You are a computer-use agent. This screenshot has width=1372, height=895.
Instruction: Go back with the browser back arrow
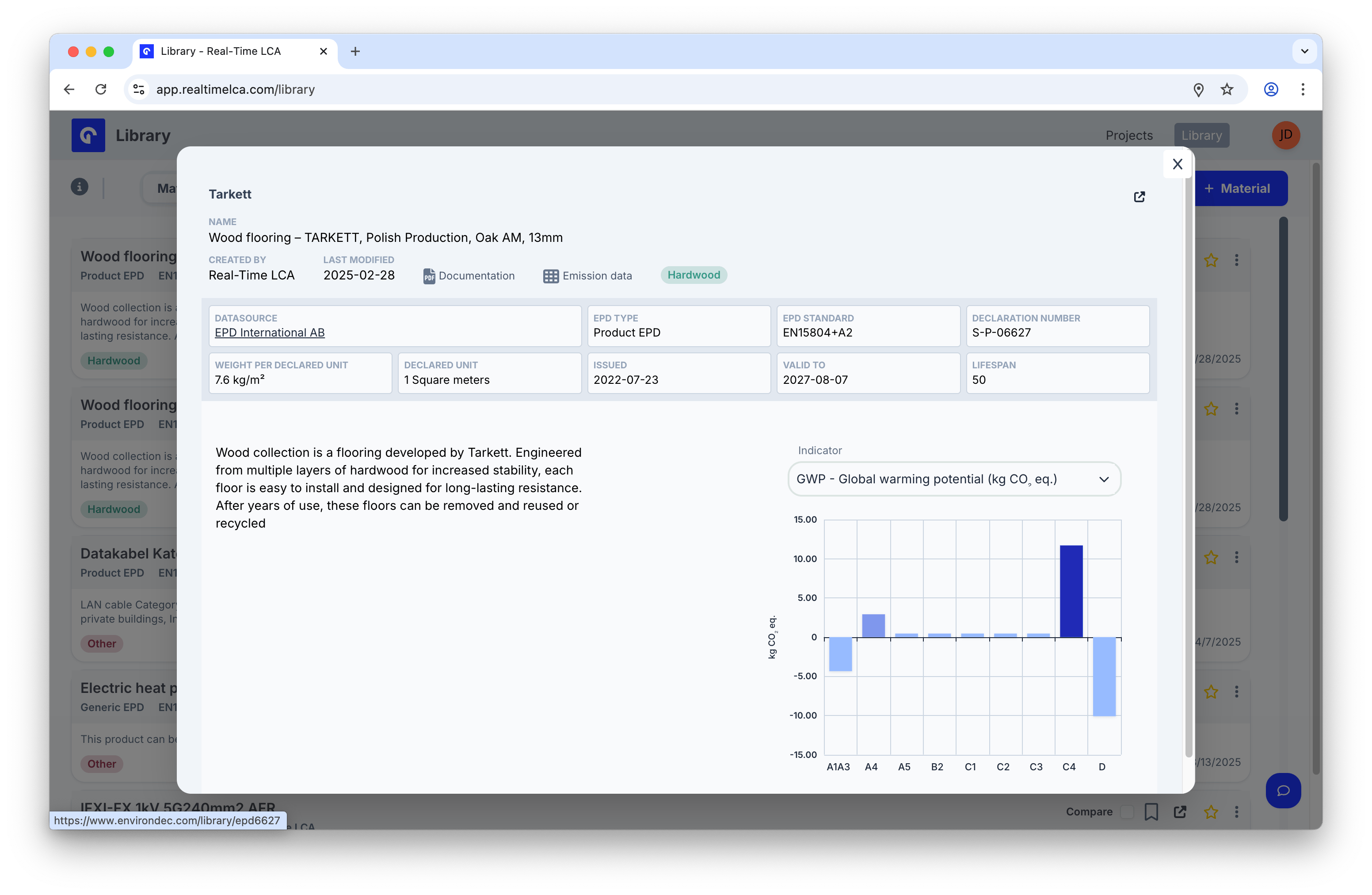pos(69,89)
